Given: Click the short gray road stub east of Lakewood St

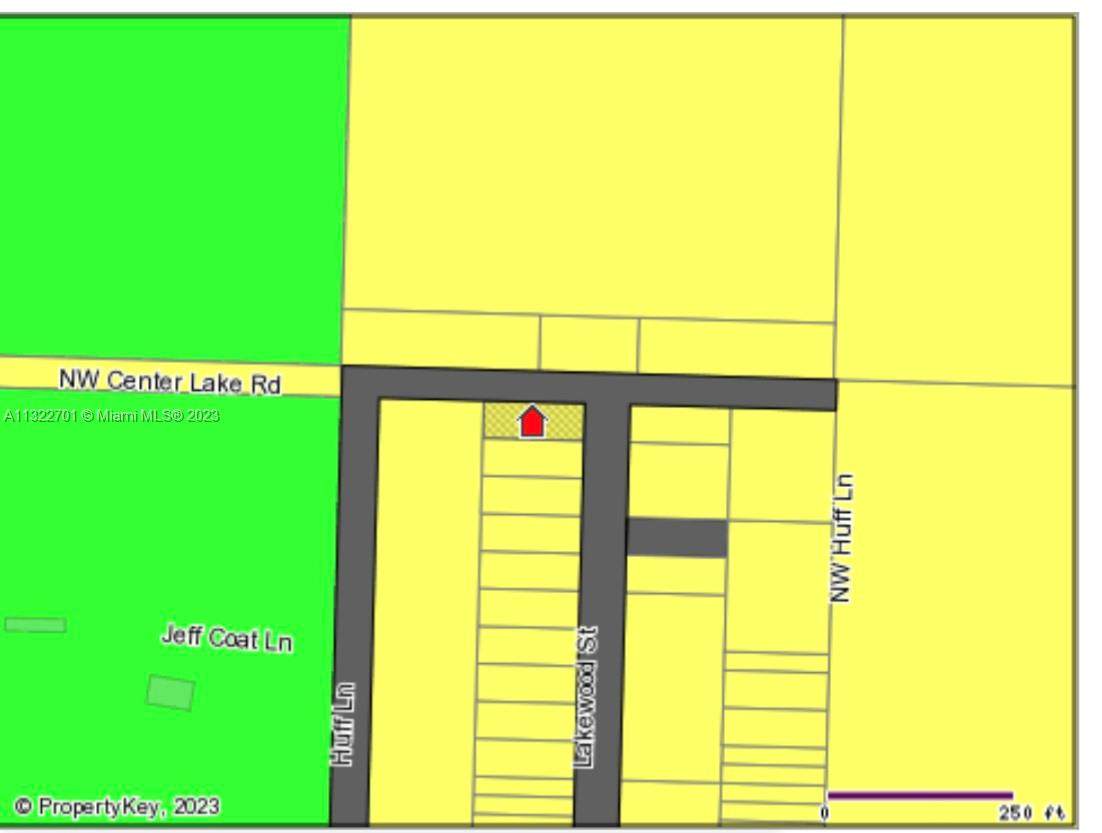Looking at the screenshot, I should 677,537.
